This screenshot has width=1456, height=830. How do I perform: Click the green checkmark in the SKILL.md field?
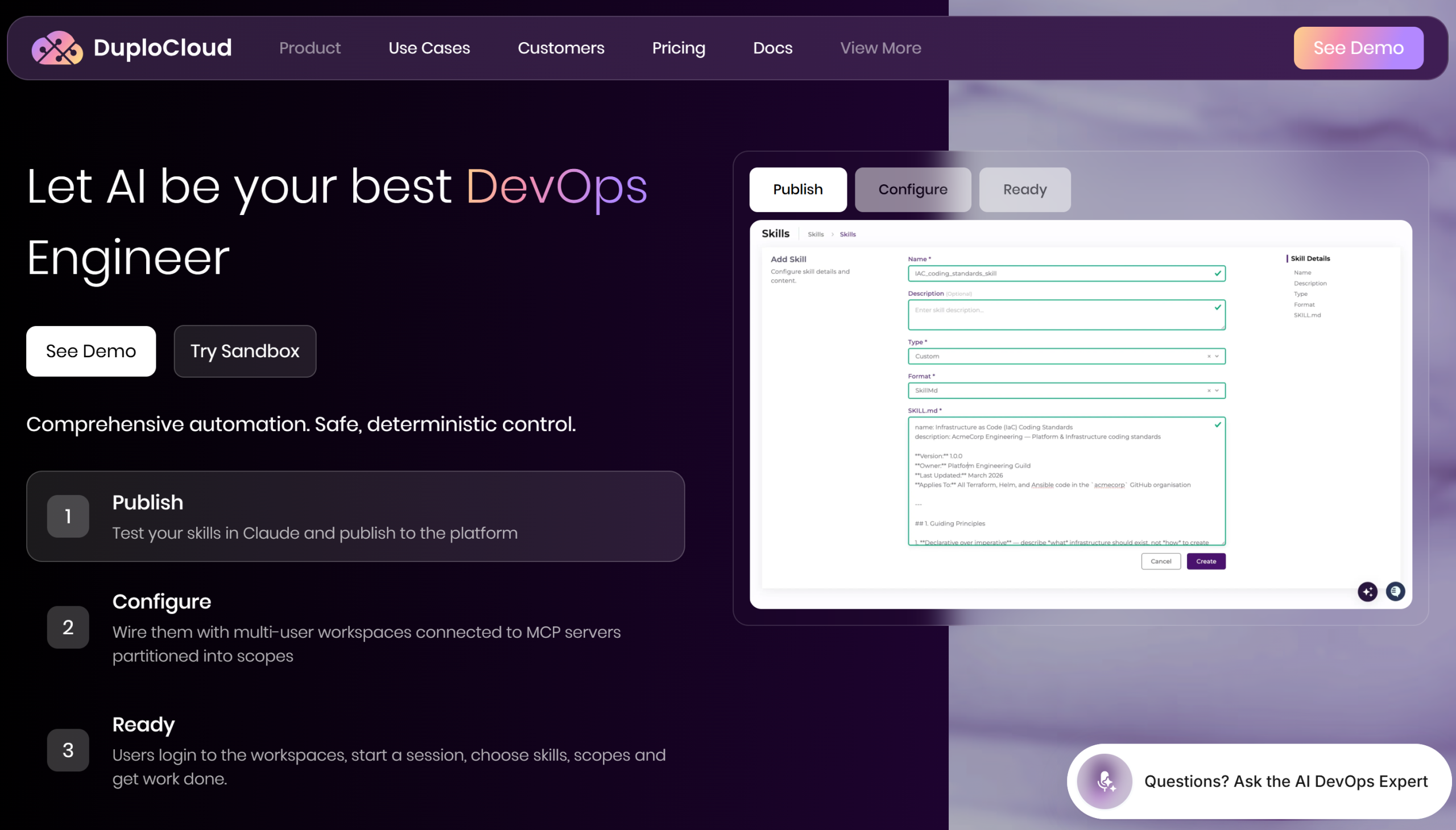pos(1217,425)
